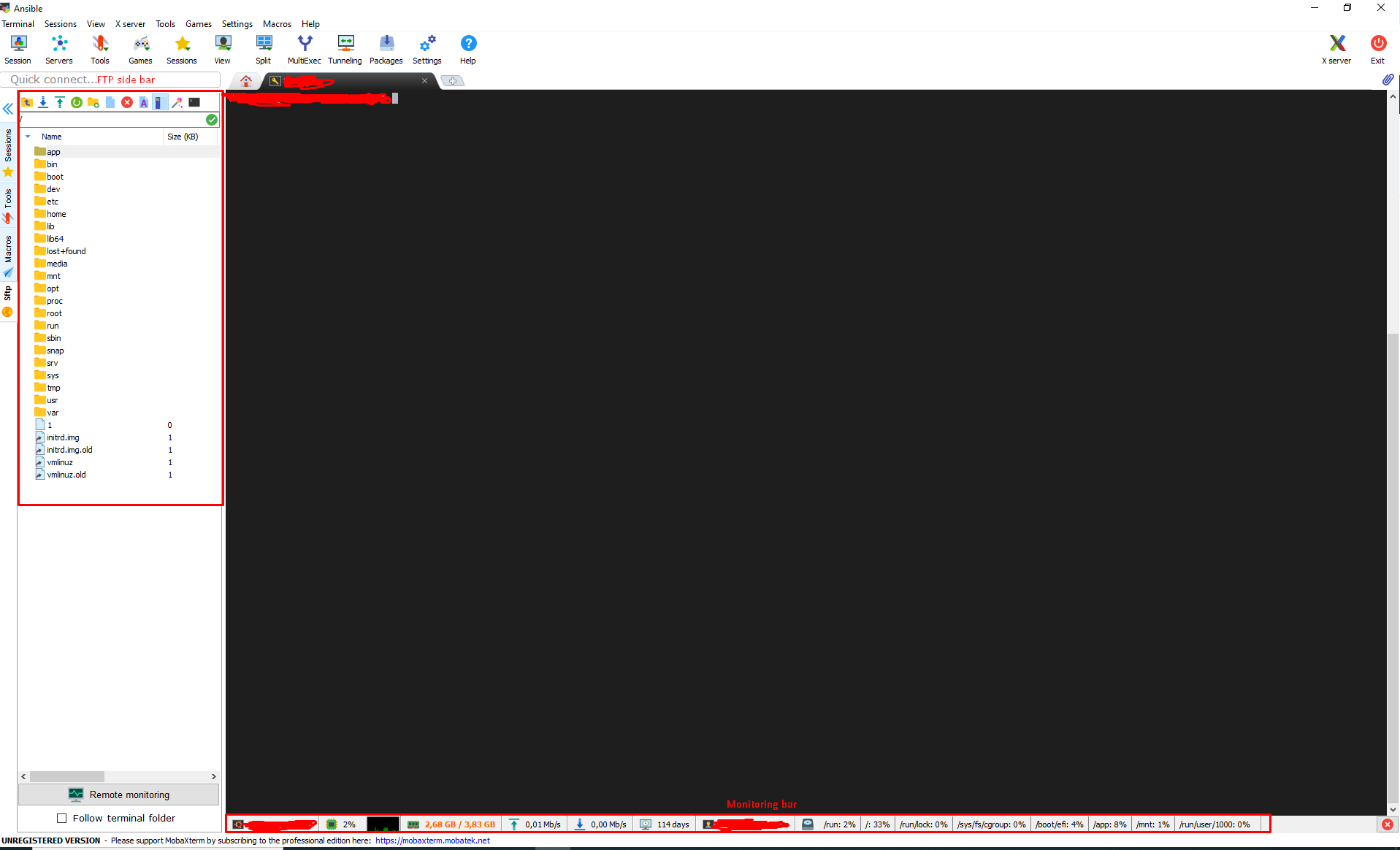The width and height of the screenshot is (1400, 850).
Task: Sort files using the Name column arrow
Action: (28, 137)
